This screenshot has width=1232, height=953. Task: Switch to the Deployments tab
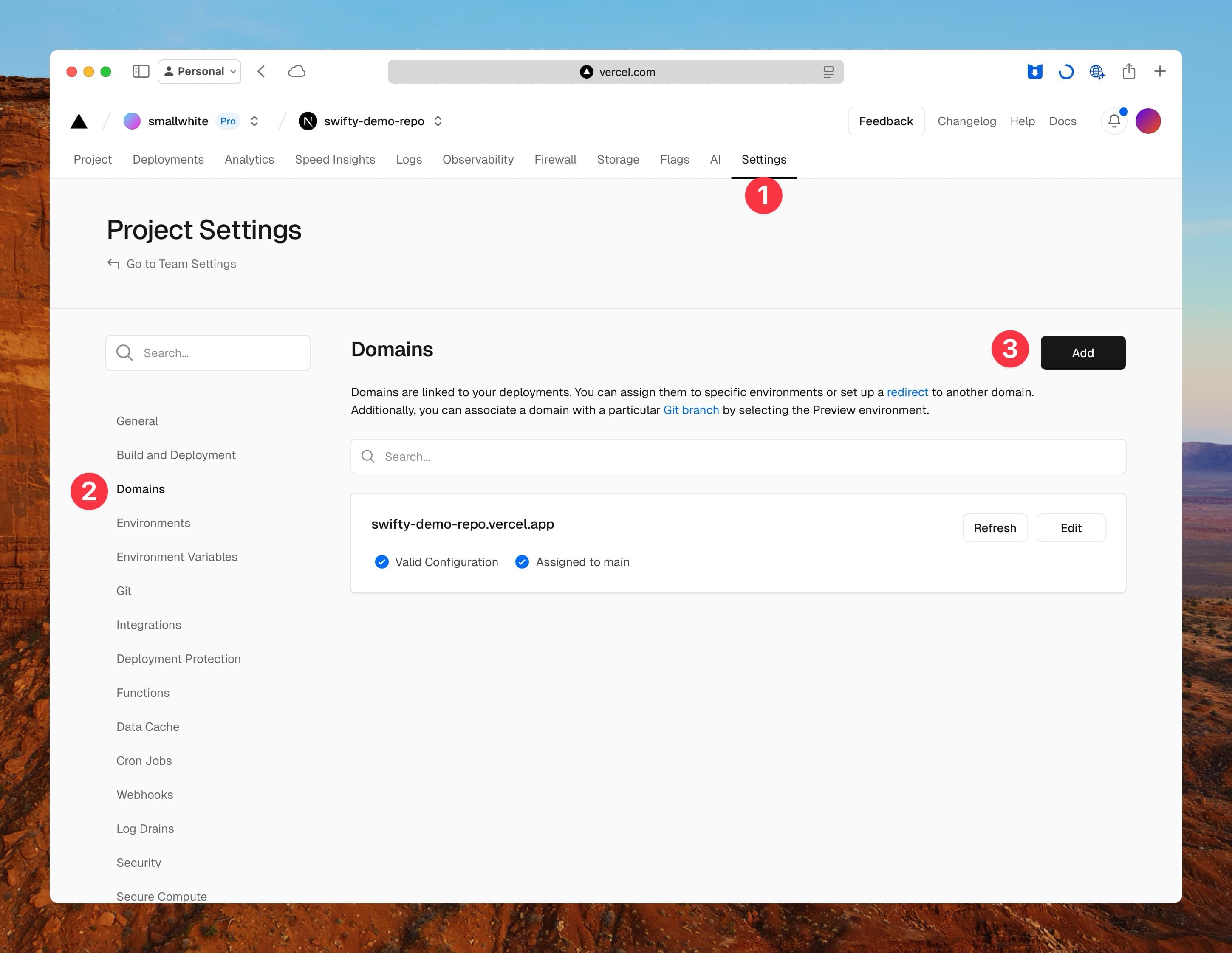point(168,160)
